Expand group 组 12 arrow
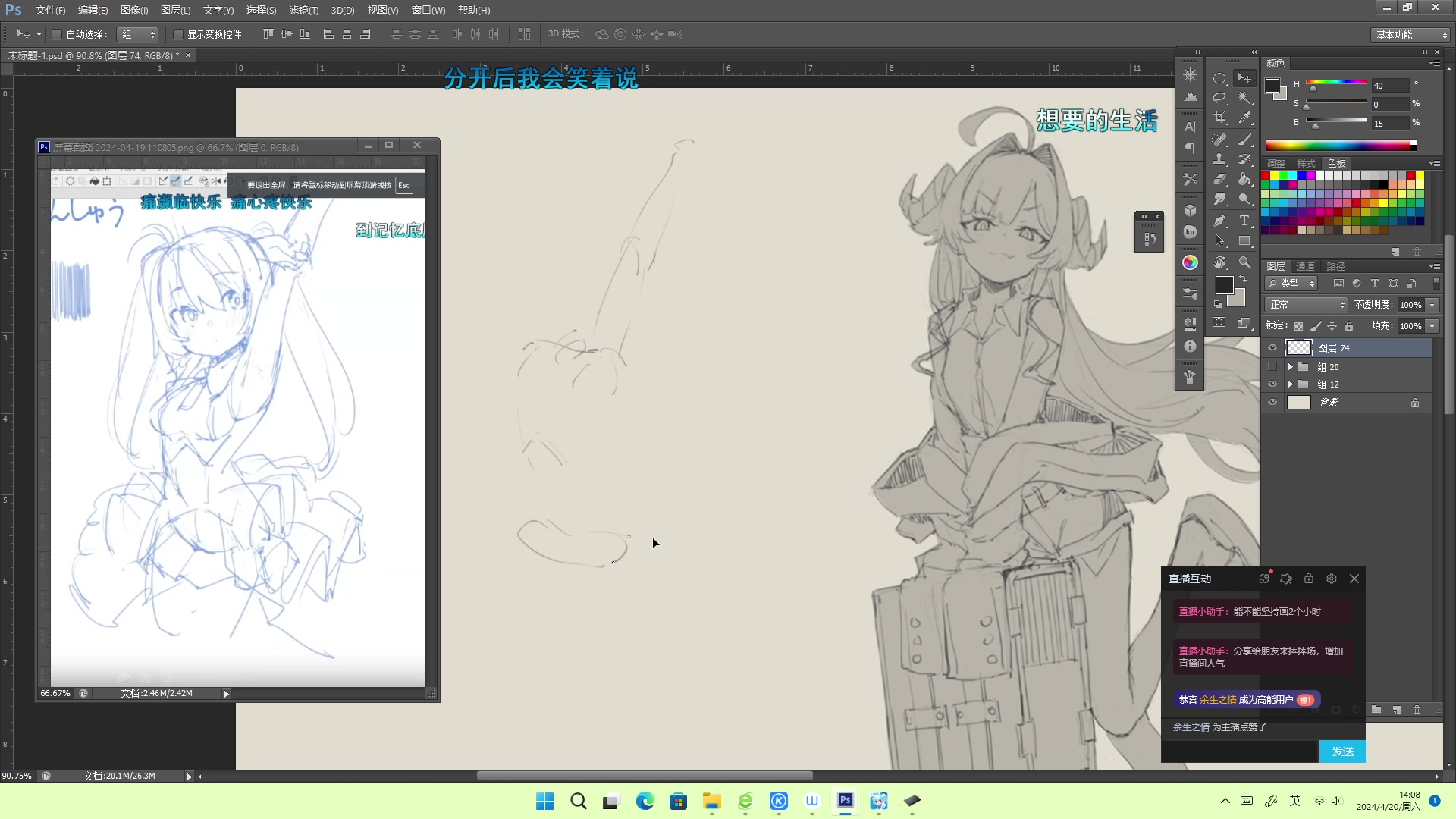This screenshot has width=1456, height=819. (1290, 384)
